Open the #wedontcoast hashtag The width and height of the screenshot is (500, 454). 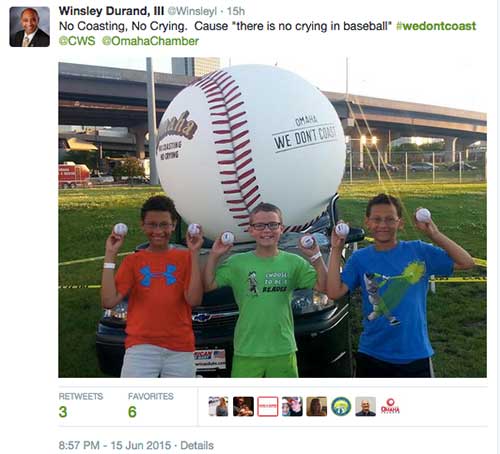pos(436,26)
